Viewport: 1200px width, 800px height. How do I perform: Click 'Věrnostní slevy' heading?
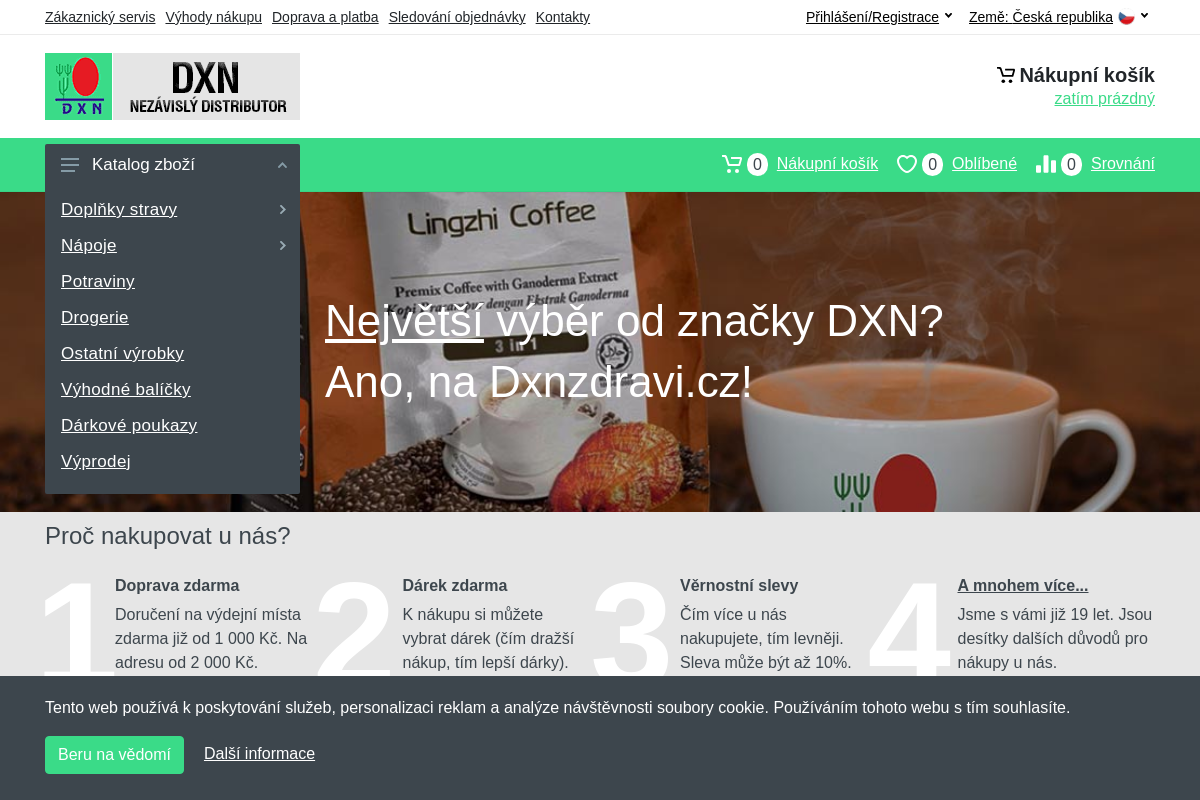pyautogui.click(x=739, y=586)
